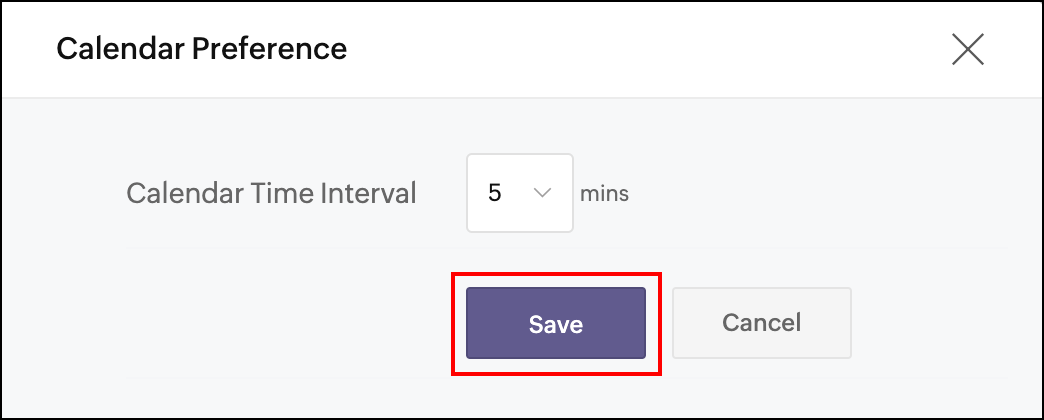Confirm settings with the Save button
This screenshot has width=1044, height=420.
[556, 323]
